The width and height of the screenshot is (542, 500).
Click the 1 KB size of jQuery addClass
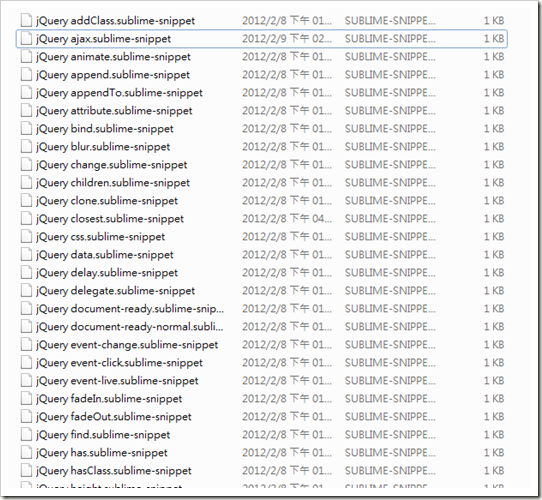click(x=494, y=20)
